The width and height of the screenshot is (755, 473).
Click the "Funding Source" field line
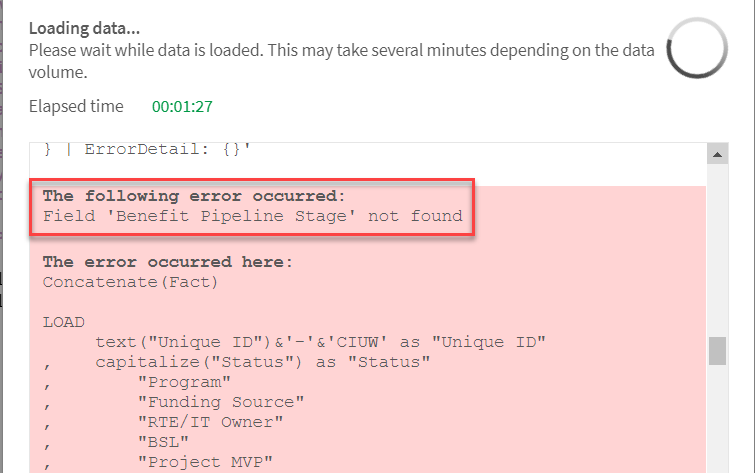click(220, 401)
